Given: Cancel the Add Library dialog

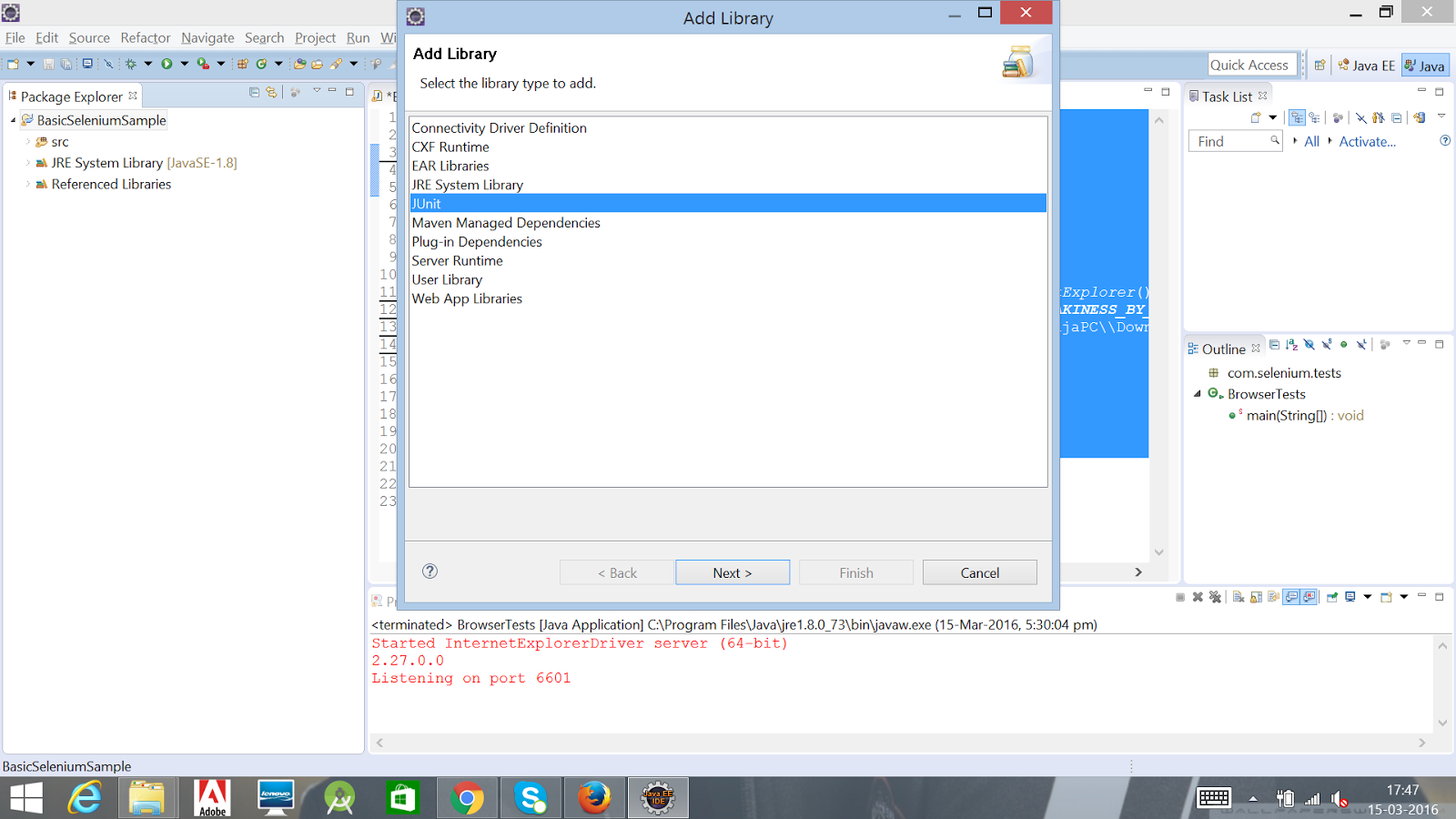Looking at the screenshot, I should 980,572.
